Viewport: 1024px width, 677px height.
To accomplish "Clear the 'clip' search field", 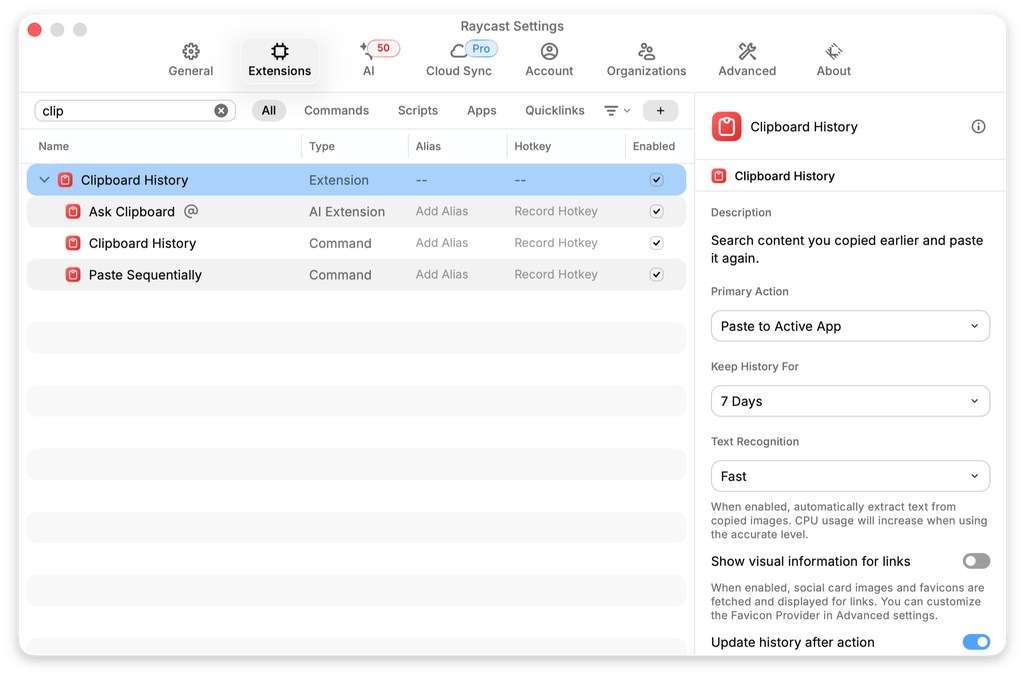I will click(x=221, y=111).
